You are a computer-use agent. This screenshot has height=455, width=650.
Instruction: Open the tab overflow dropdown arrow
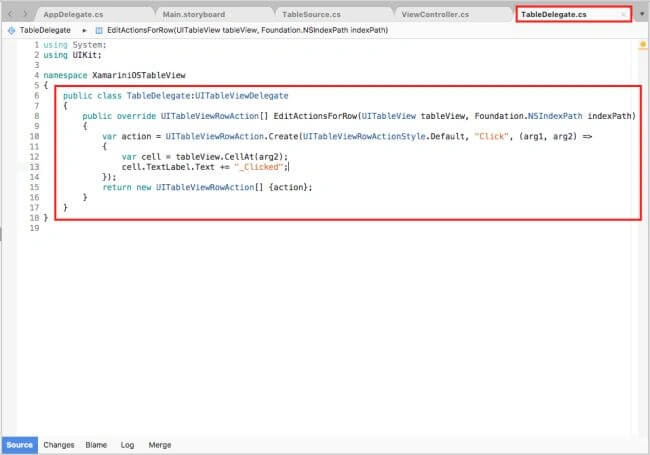point(642,14)
